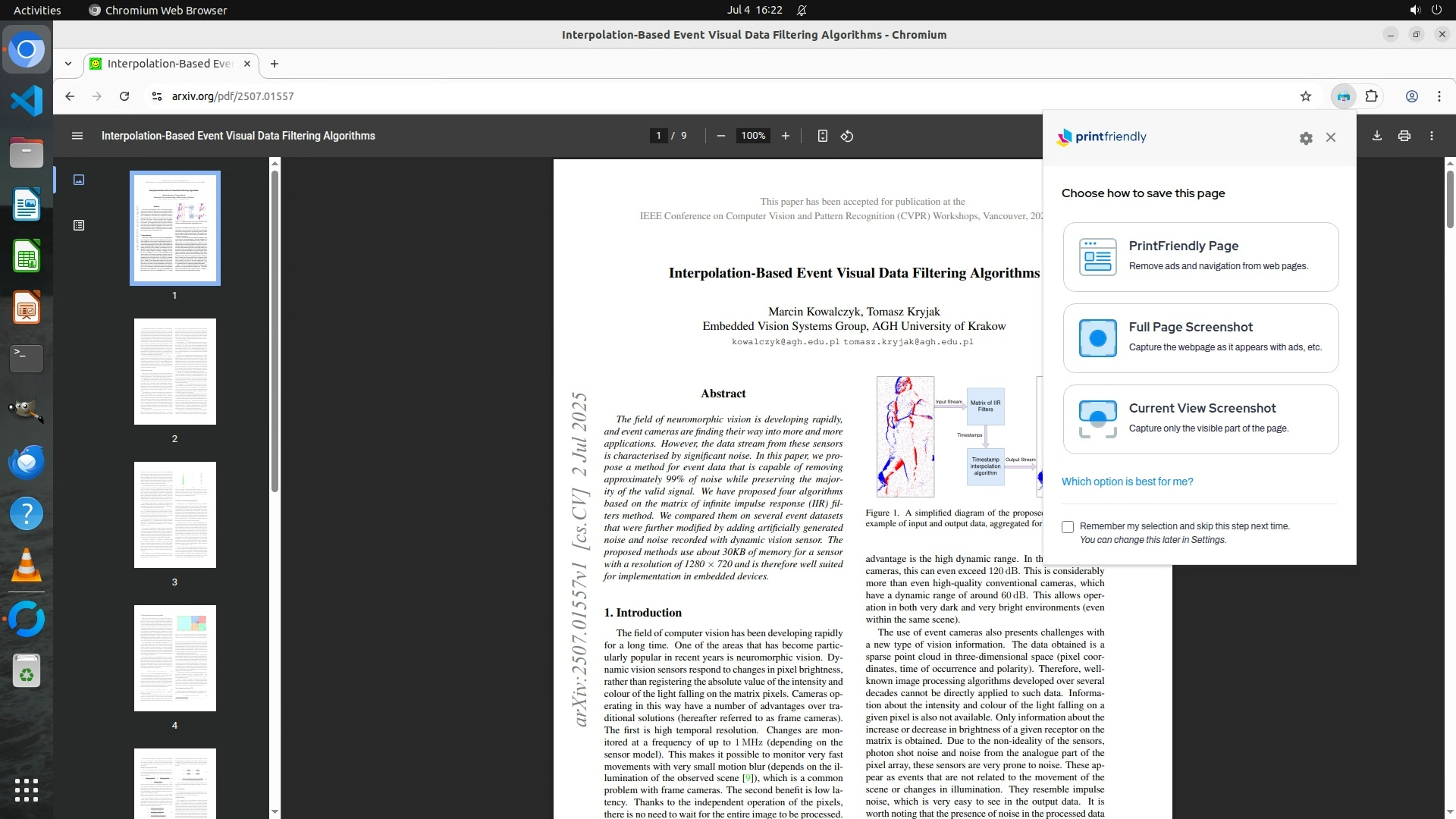This screenshot has width=1456, height=819.
Task: Open PDF viewer more actions menu
Action: click(1431, 136)
